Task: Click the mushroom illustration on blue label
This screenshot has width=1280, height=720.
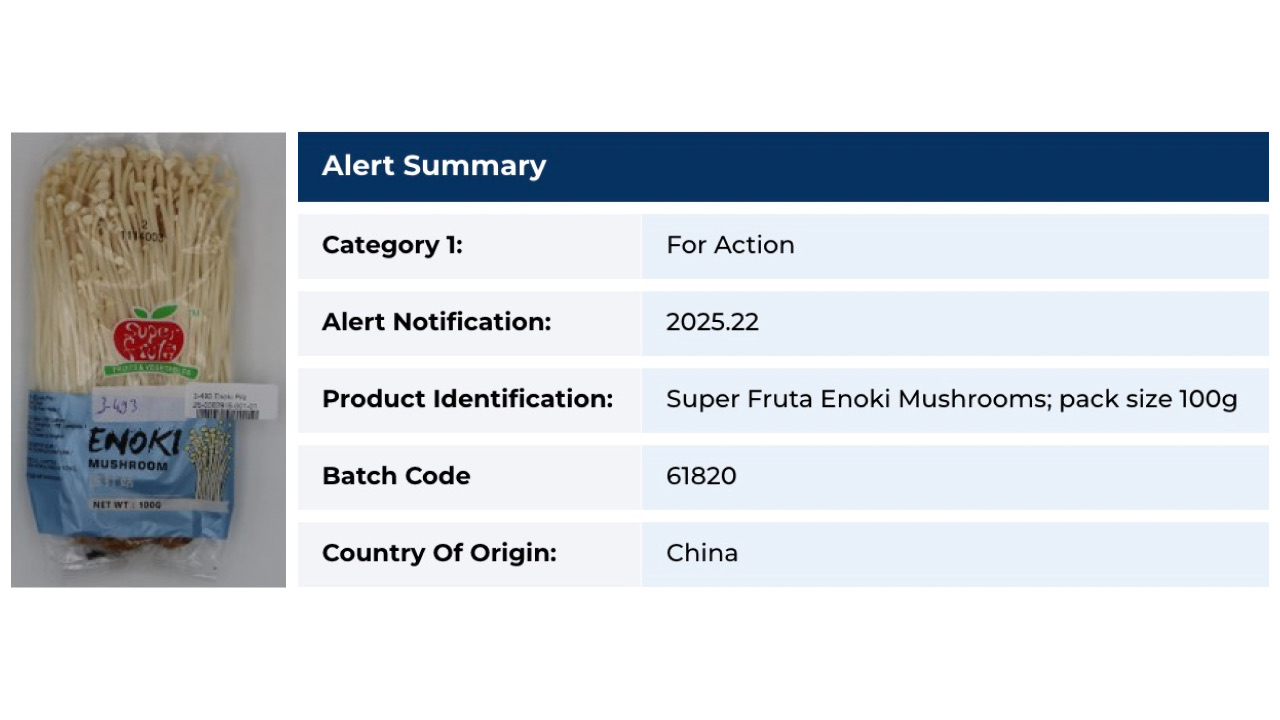Action: tap(209, 461)
